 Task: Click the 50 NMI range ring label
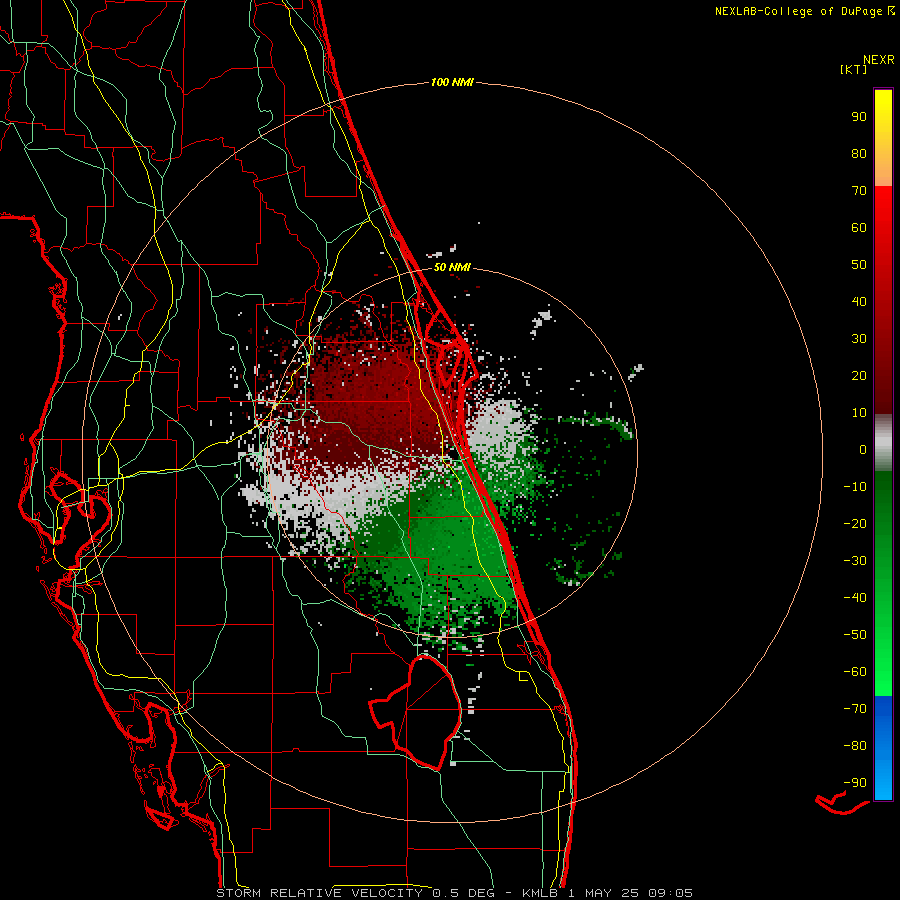tap(452, 267)
